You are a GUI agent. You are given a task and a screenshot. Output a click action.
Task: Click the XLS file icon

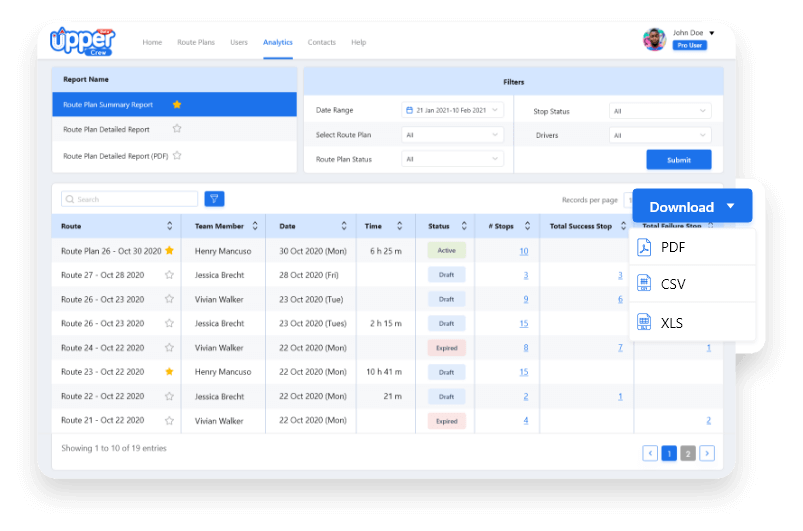coord(644,322)
